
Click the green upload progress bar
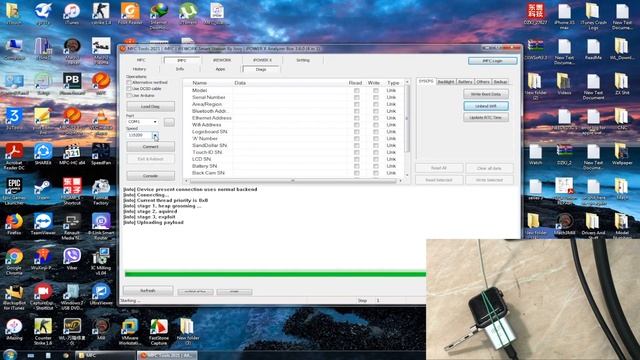[x=276, y=274]
